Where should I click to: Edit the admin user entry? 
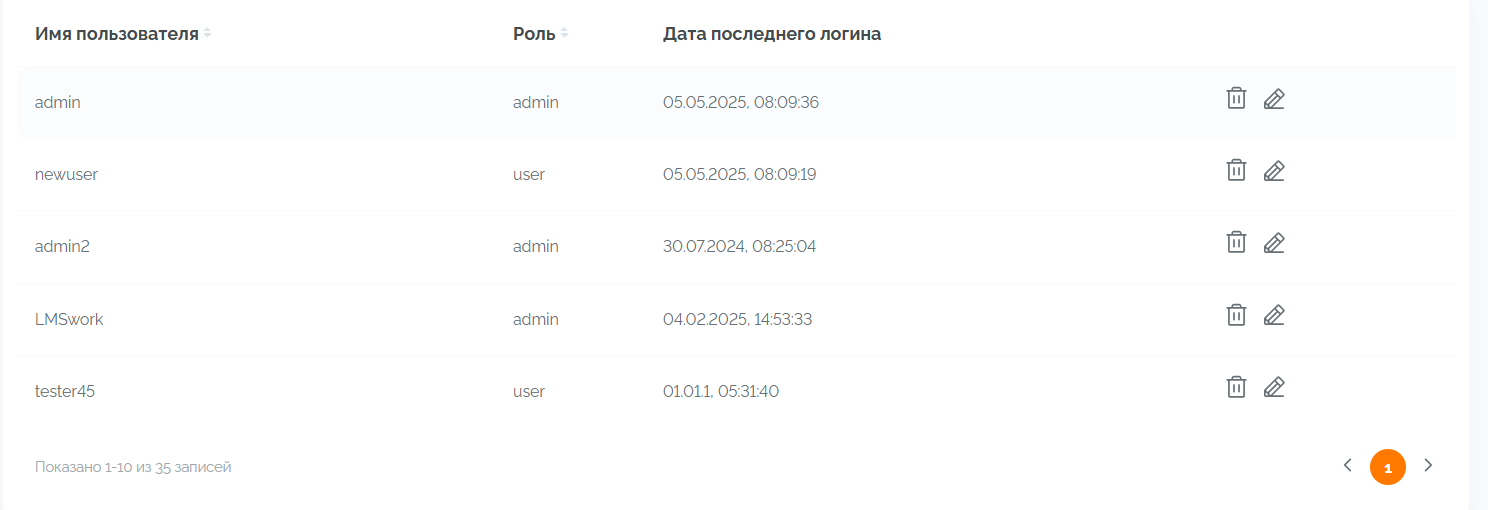1273,99
